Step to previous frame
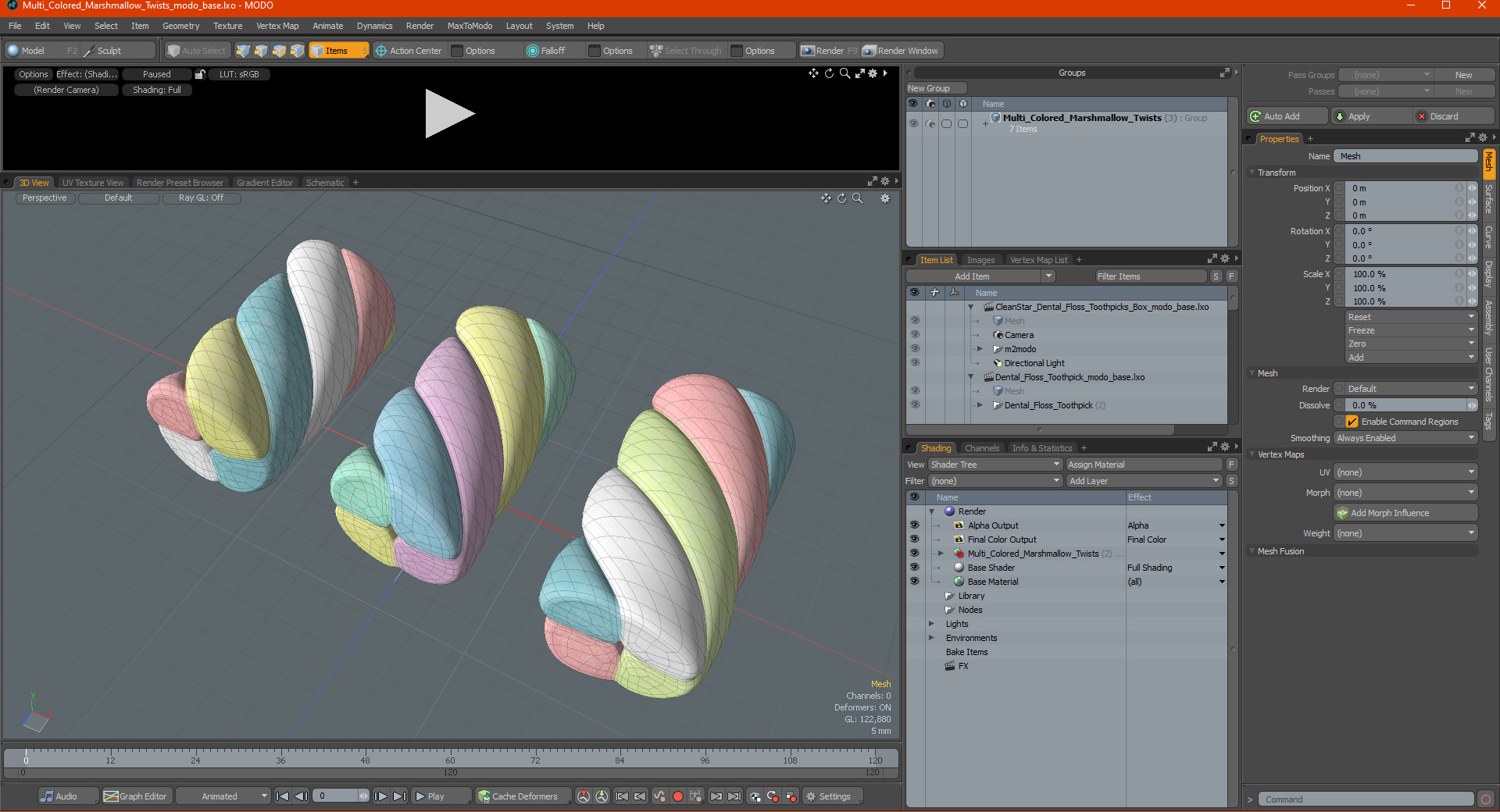1500x812 pixels. [x=301, y=796]
